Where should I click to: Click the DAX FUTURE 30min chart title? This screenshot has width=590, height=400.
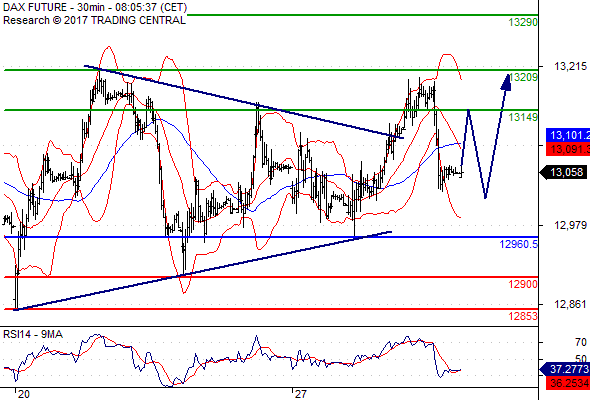(95, 7)
